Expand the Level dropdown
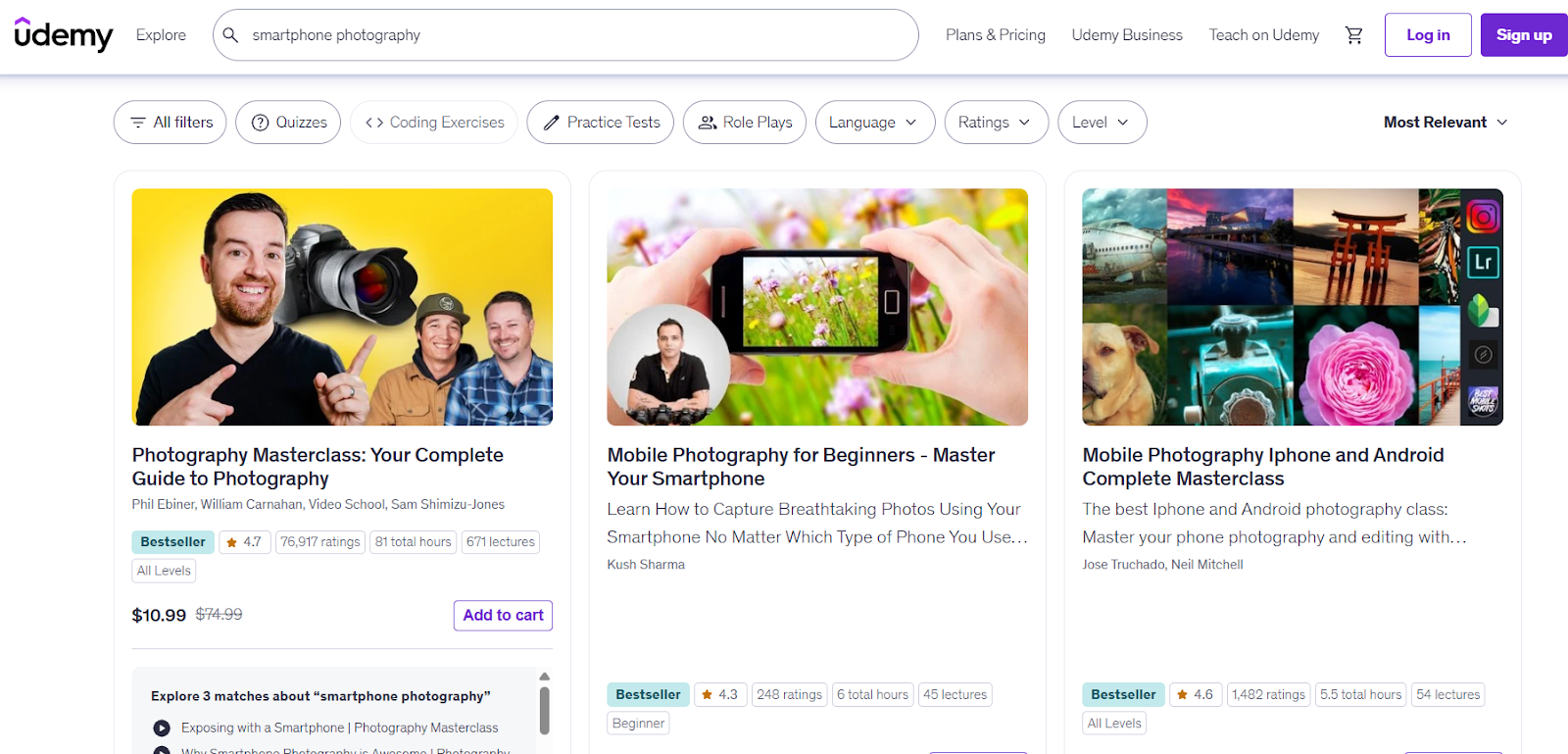This screenshot has height=754, width=1568. (1102, 123)
